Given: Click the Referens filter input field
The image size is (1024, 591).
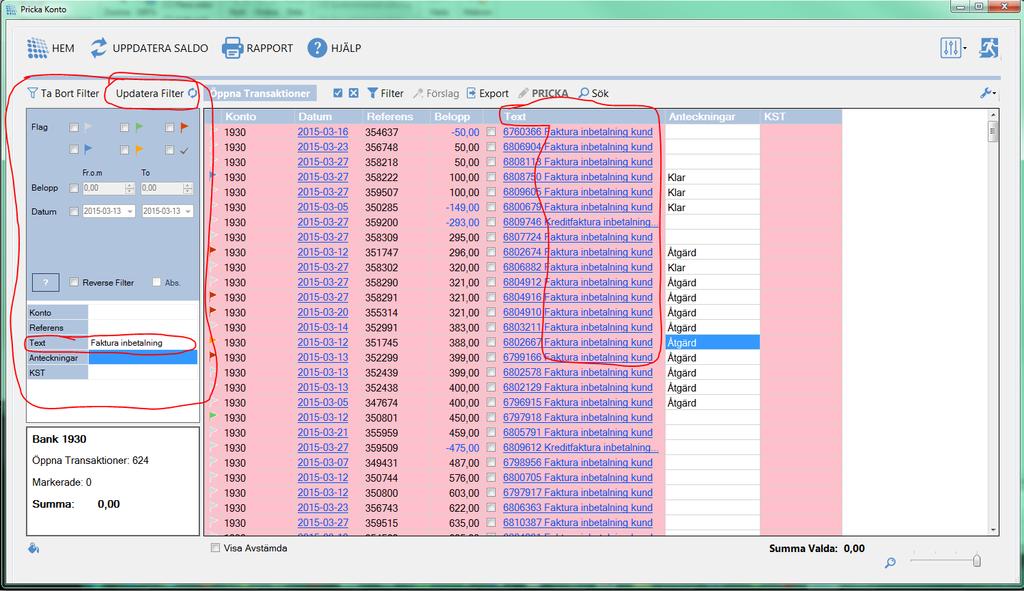Looking at the screenshot, I should (142, 327).
